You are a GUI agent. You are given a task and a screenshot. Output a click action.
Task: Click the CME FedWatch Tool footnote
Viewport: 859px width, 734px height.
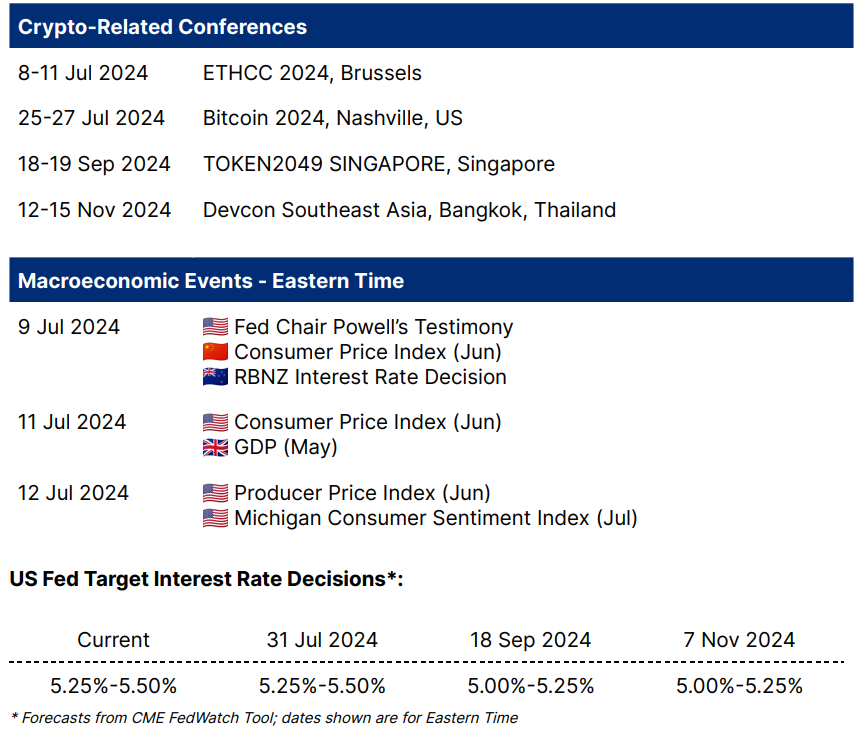[264, 717]
